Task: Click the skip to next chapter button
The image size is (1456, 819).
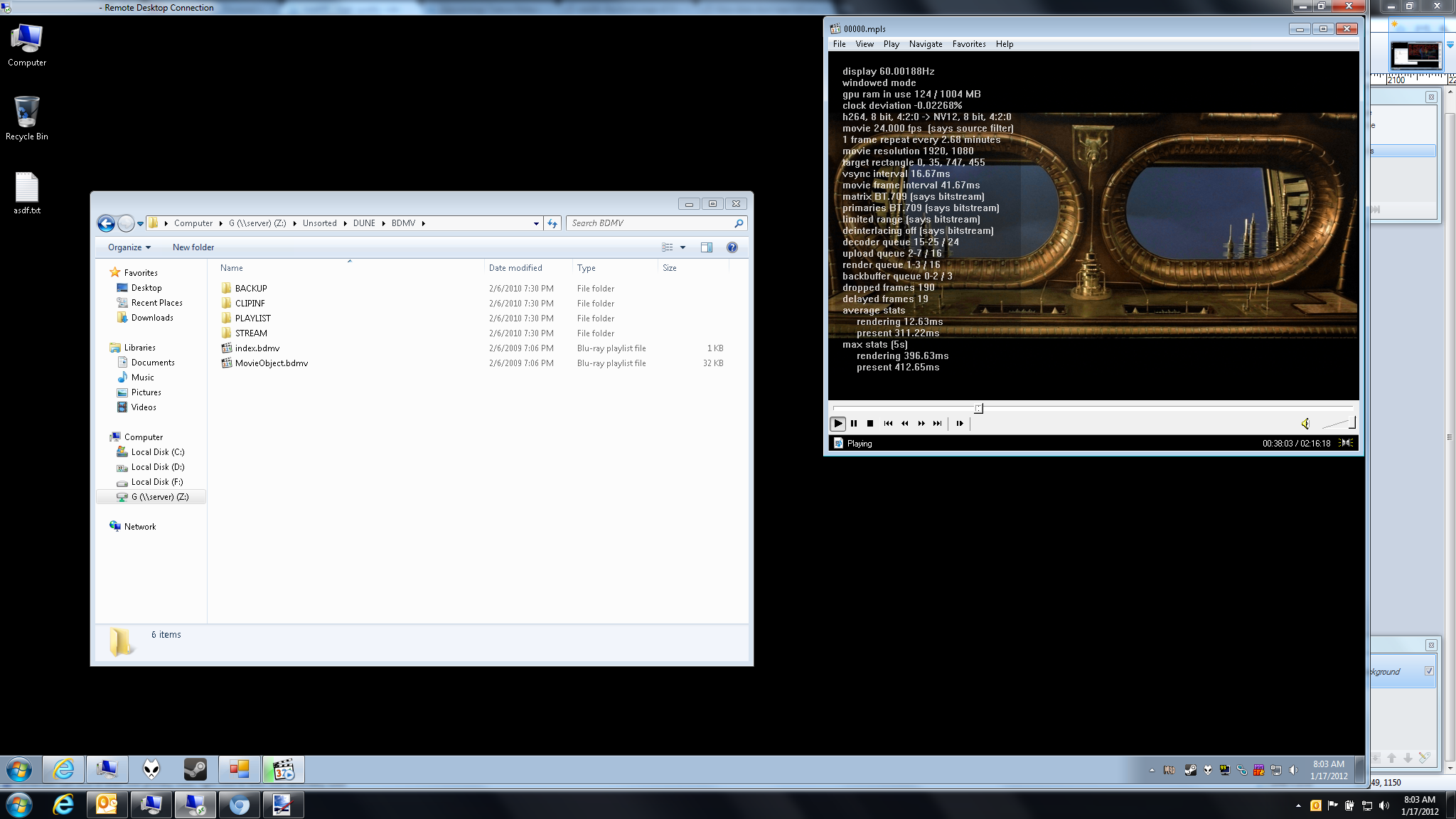Action: pos(938,424)
